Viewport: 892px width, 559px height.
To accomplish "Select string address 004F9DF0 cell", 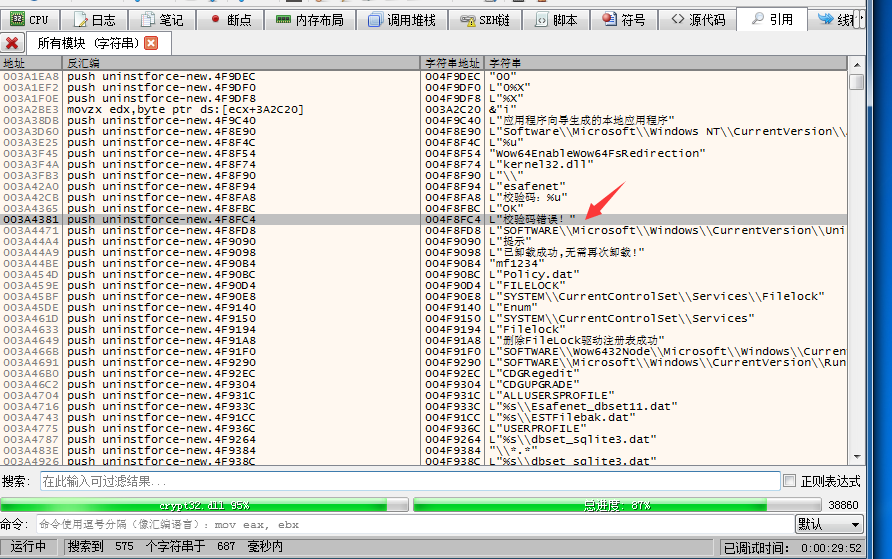I will click(x=453, y=88).
